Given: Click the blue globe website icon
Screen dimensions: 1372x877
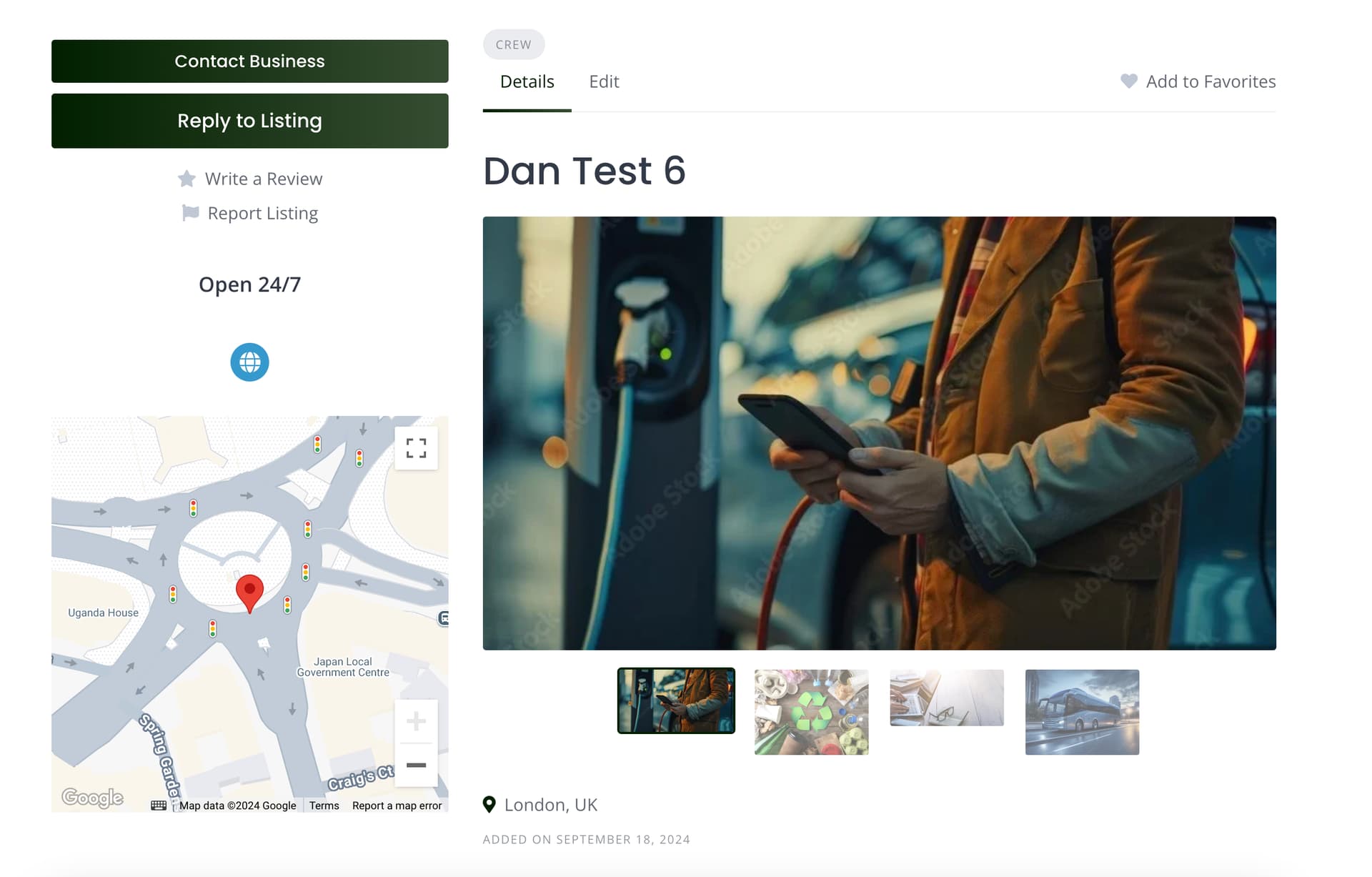Looking at the screenshot, I should [x=249, y=362].
